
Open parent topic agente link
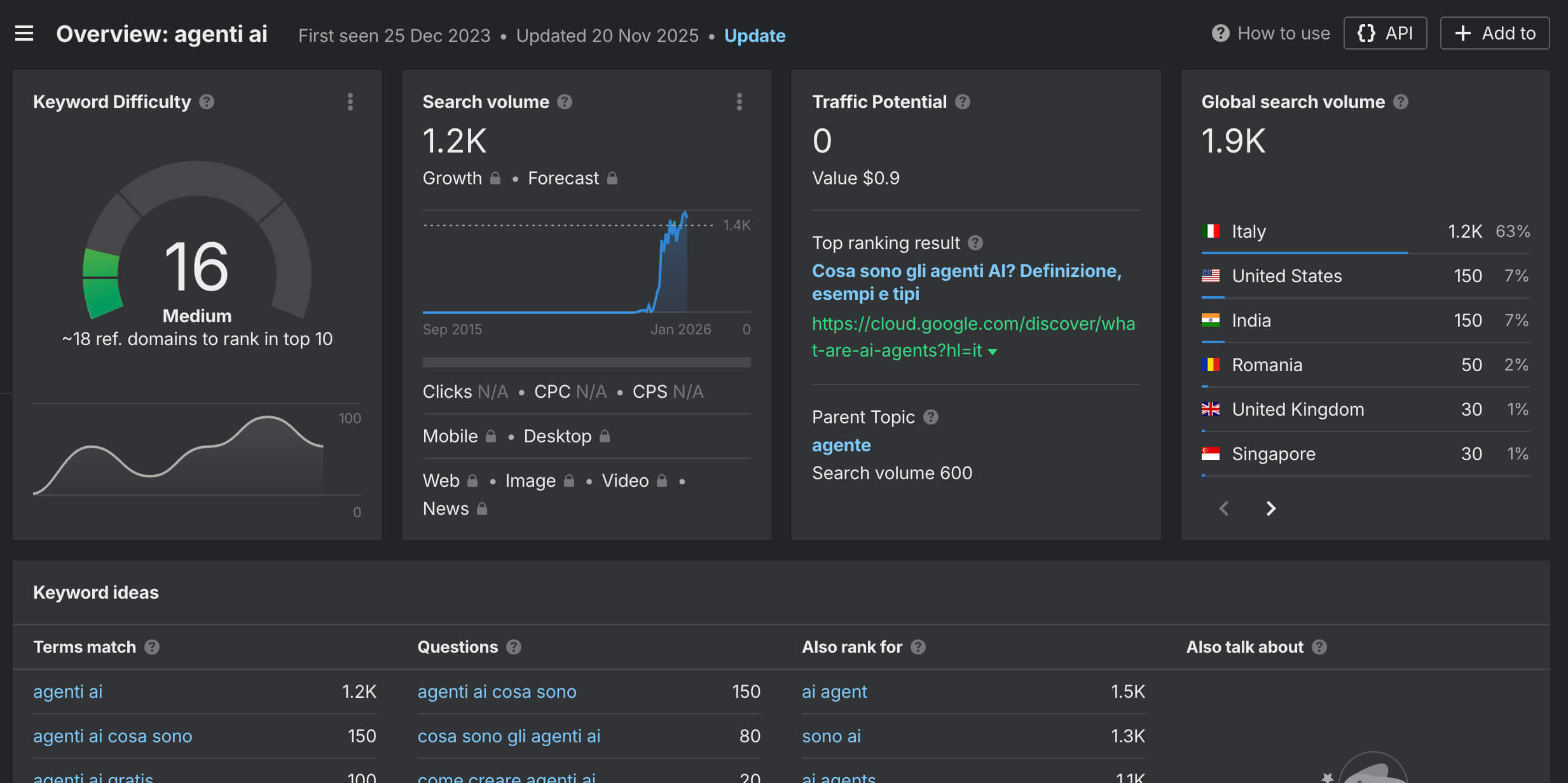point(841,445)
